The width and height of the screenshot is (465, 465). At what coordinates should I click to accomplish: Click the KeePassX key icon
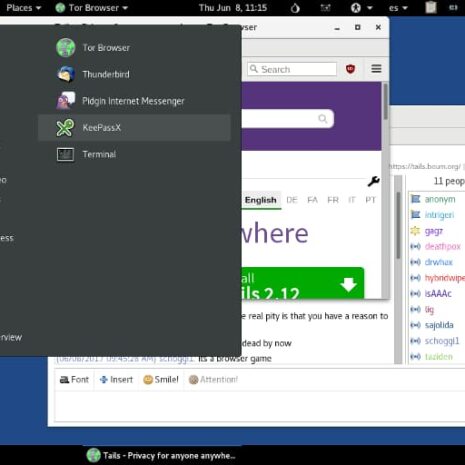65,127
